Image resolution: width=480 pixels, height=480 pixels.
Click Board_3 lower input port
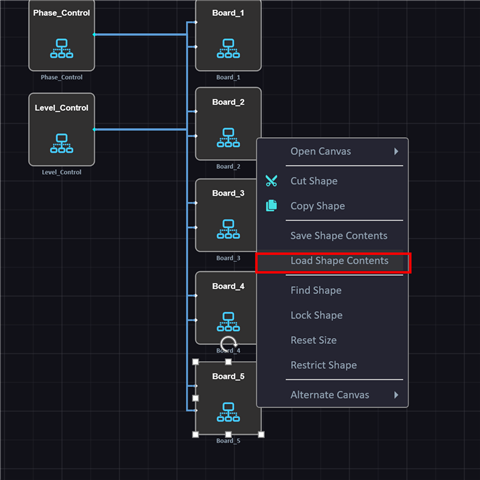coord(196,227)
